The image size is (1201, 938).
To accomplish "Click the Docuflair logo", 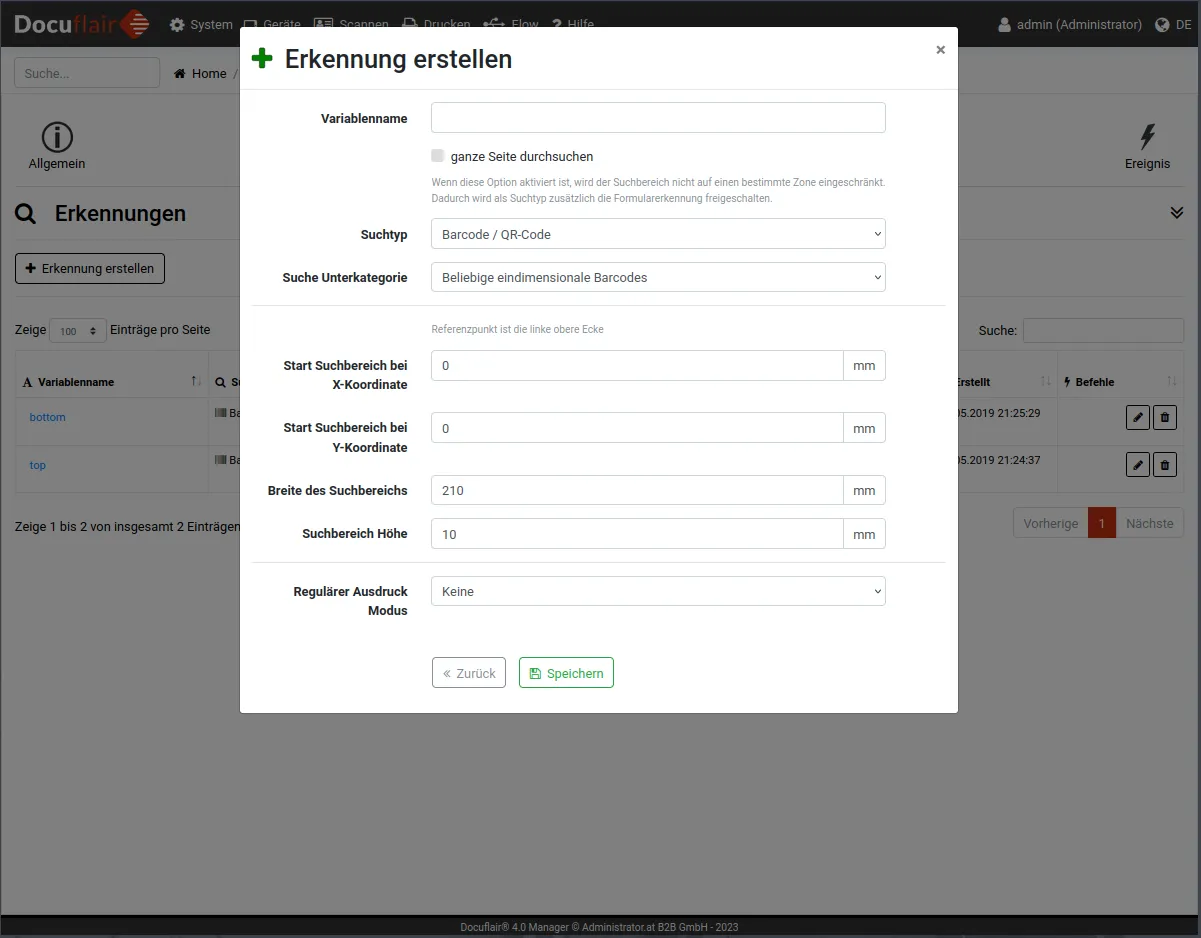I will click(x=82, y=24).
